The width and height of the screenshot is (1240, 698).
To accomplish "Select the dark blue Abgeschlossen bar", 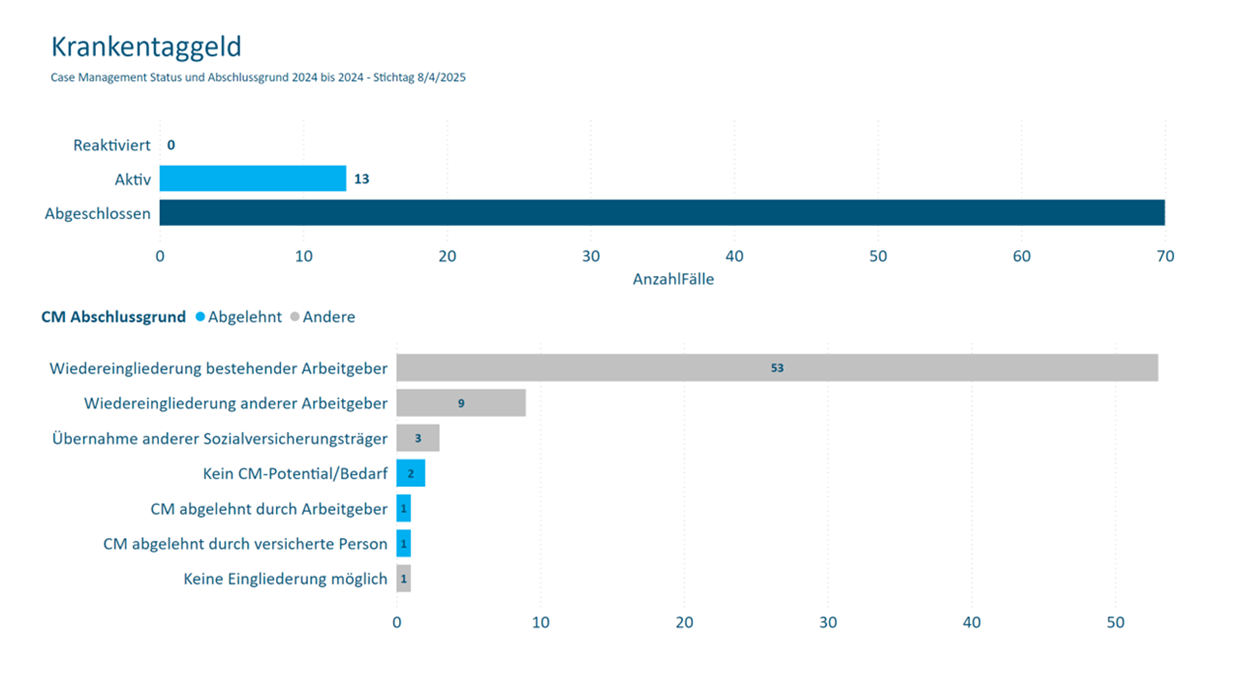I will point(660,213).
